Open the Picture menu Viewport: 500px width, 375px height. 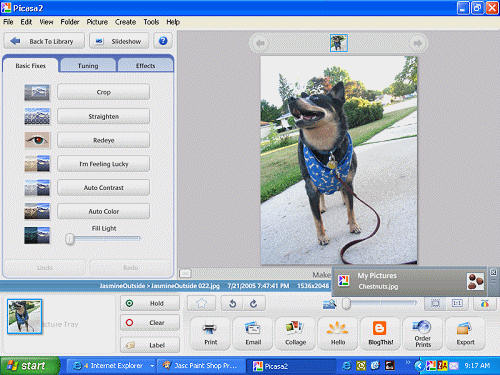tap(97, 22)
